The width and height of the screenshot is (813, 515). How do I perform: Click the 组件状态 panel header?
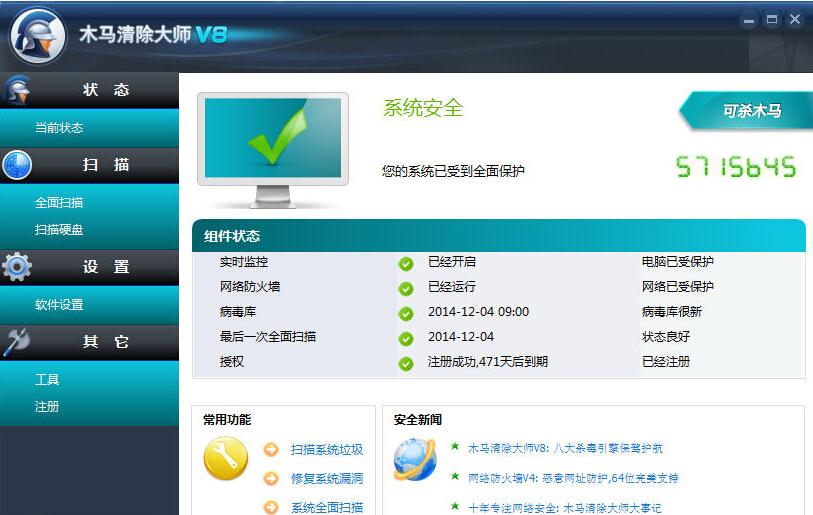click(499, 236)
